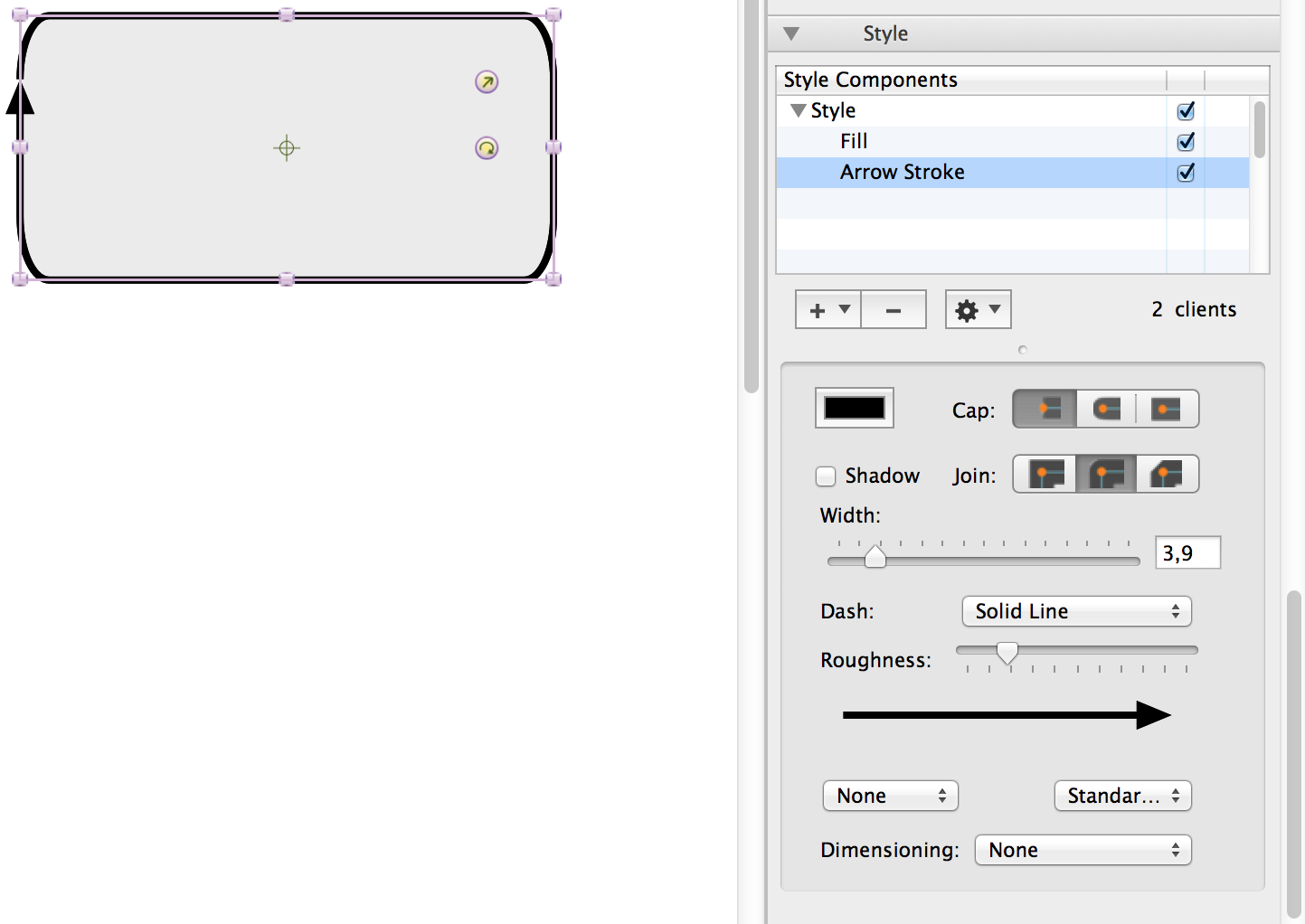The height and width of the screenshot is (924, 1305).
Task: Click the bottom-middle selection handle of the shape
Action: [287, 279]
